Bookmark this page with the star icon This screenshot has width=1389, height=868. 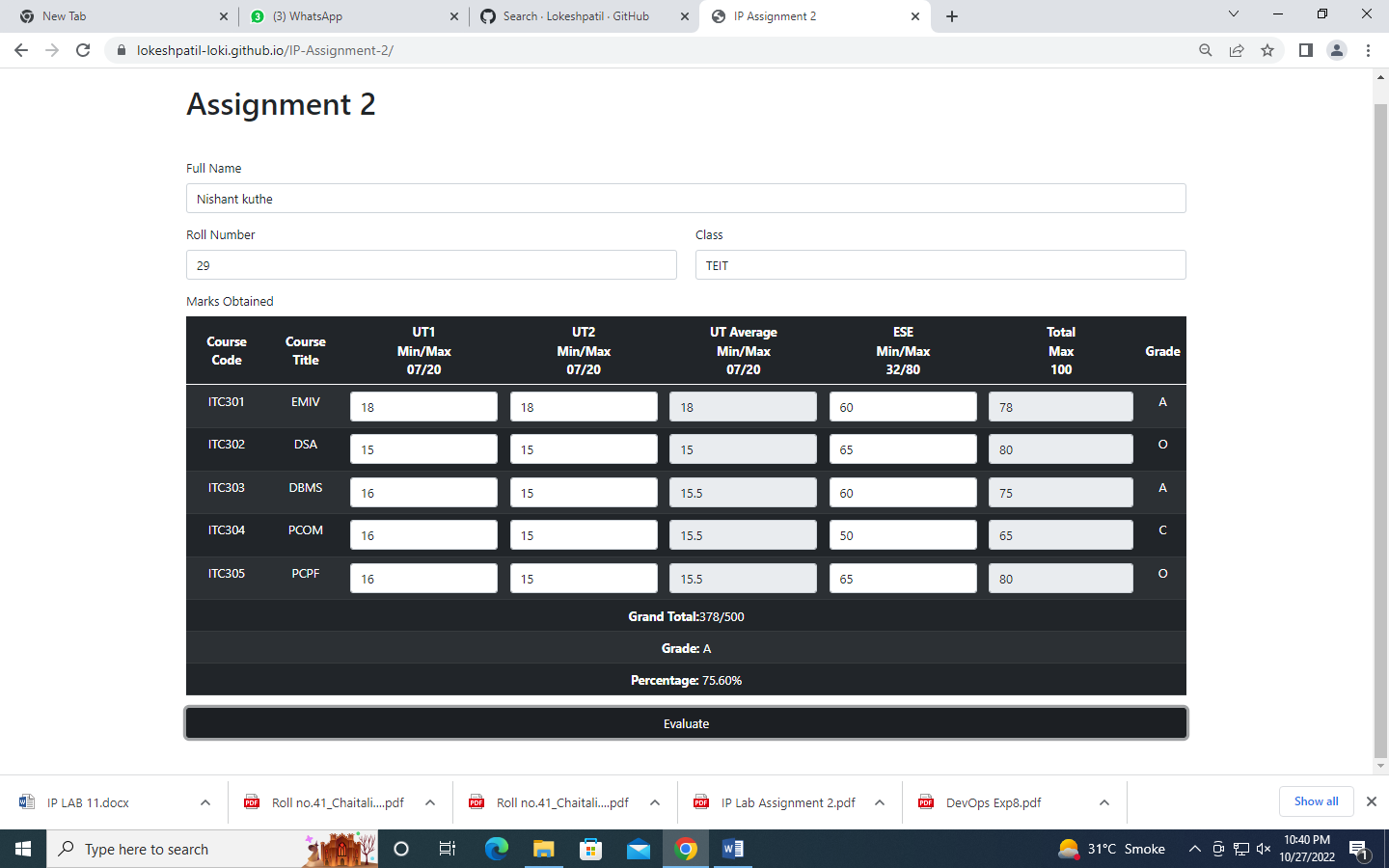pos(1267,50)
